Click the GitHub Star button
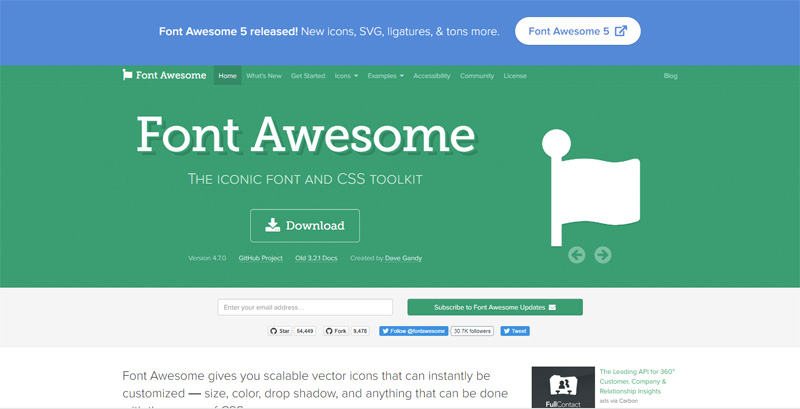Viewport: 800px width, 409px height. click(x=280, y=331)
